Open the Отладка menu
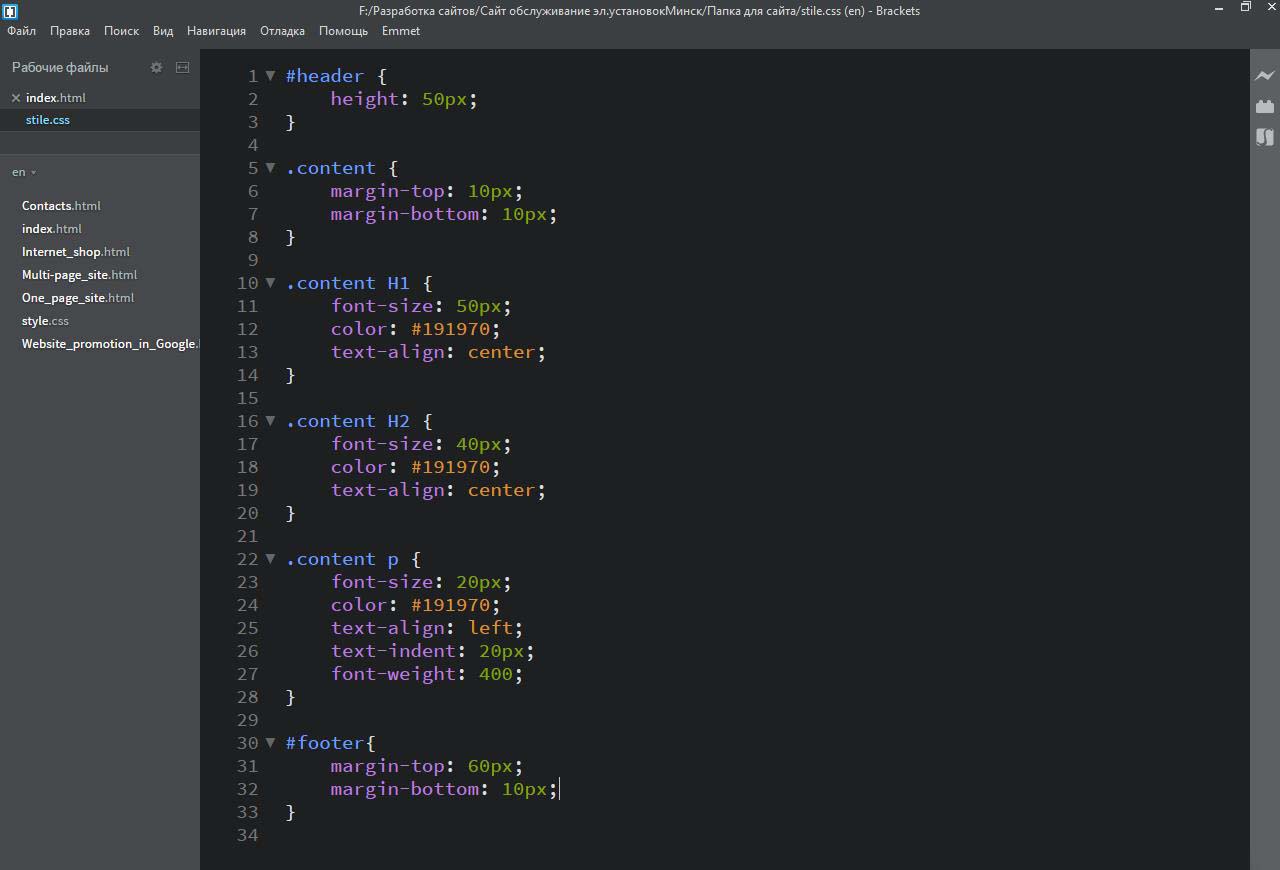The width and height of the screenshot is (1280, 870). [282, 31]
